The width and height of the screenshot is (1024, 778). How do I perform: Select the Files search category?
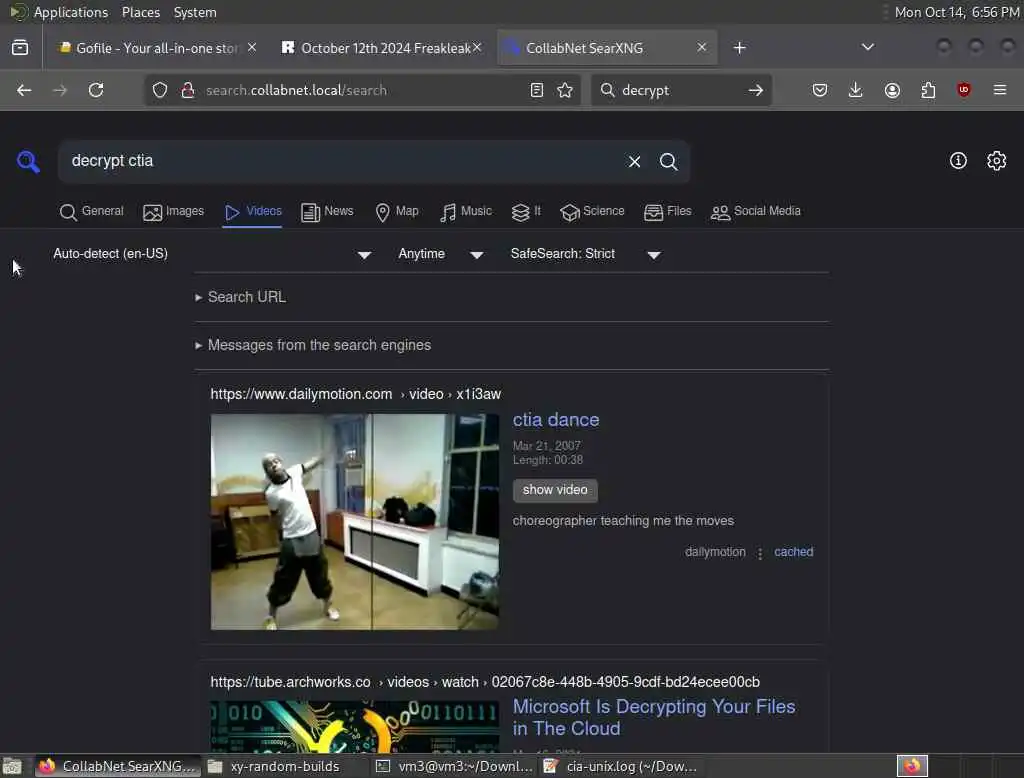[667, 212]
